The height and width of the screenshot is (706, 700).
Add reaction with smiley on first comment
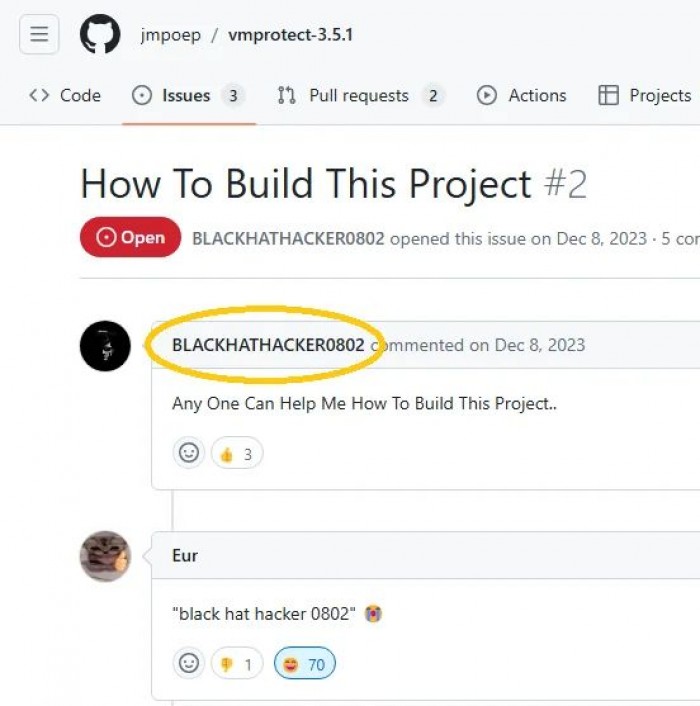[x=189, y=453]
